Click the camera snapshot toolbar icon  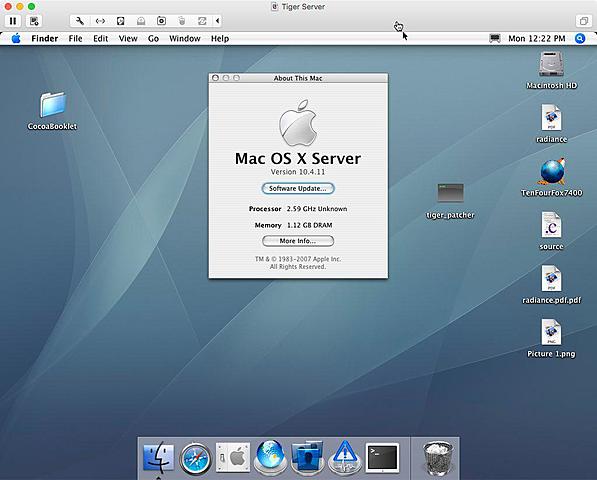pyautogui.click(x=161, y=21)
